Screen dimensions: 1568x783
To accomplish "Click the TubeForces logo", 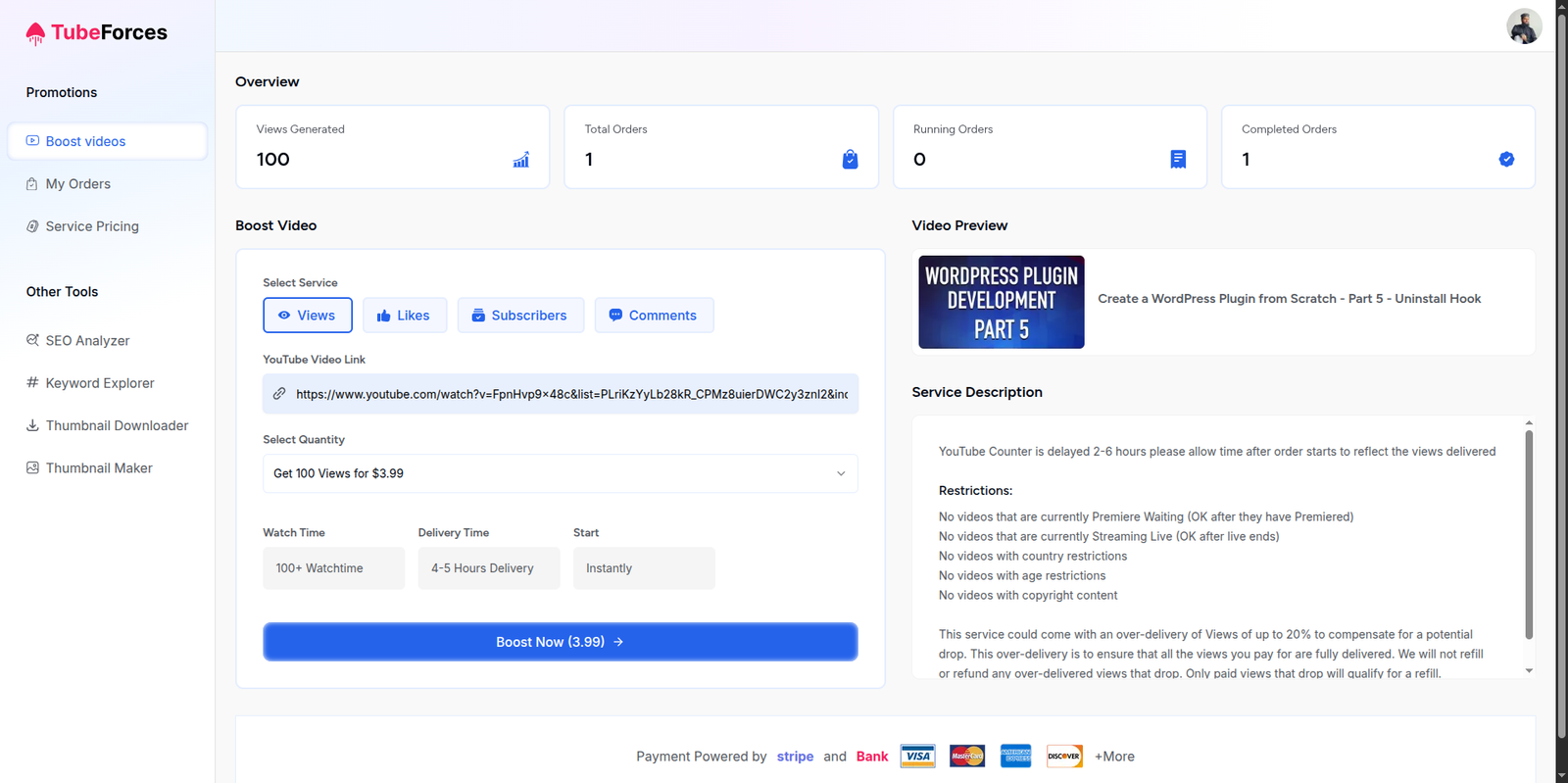I will (96, 33).
